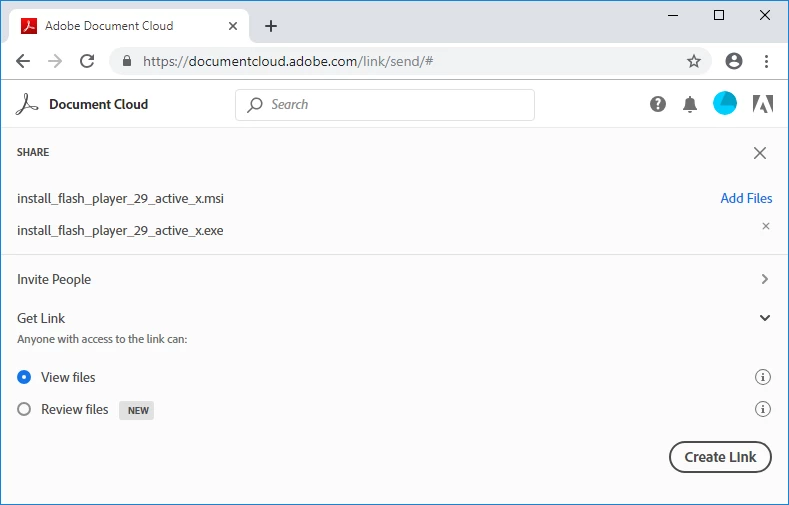Open the blue user profile avatar
This screenshot has width=789, height=505.
(x=725, y=104)
